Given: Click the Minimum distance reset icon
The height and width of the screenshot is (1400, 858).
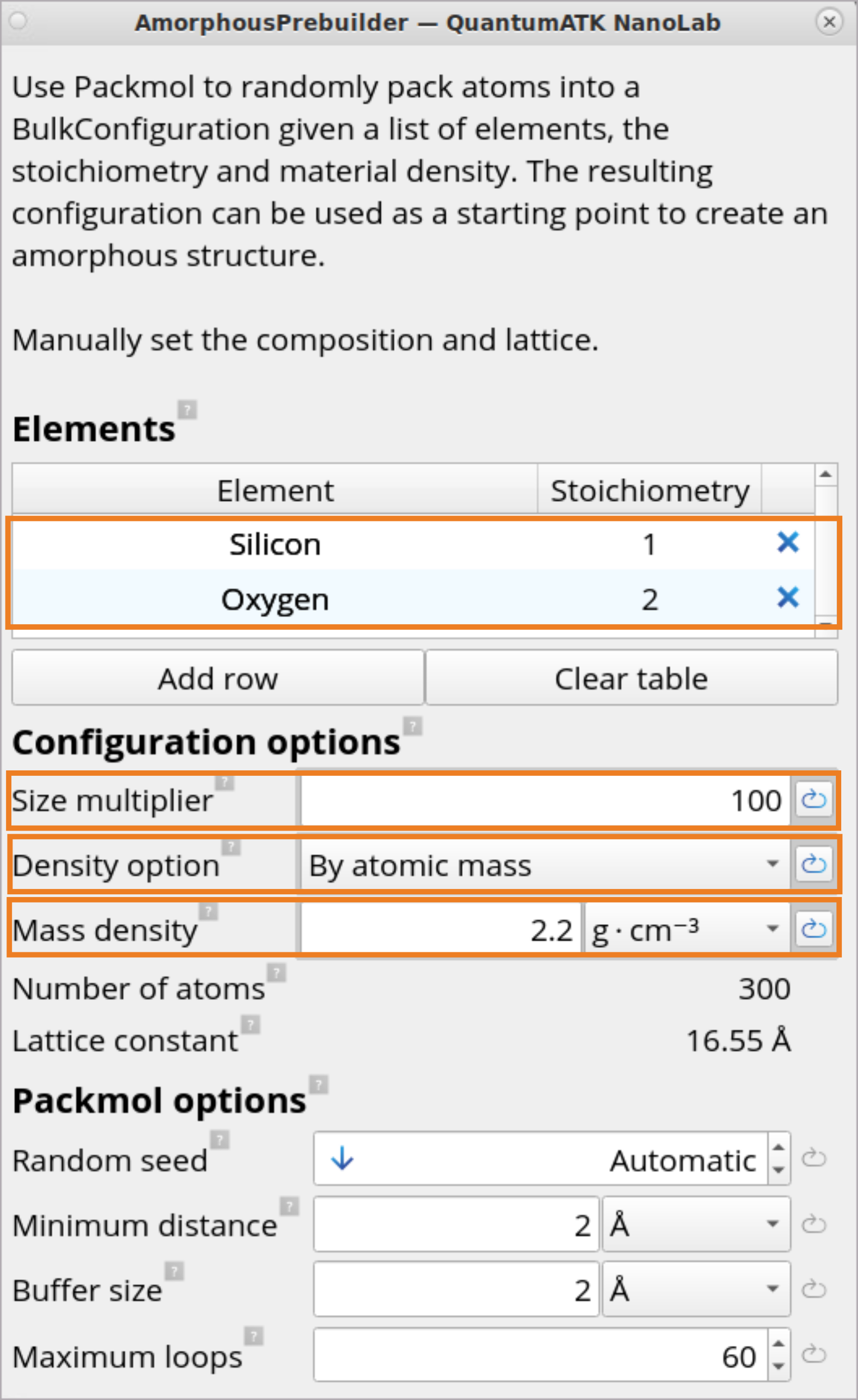Looking at the screenshot, I should click(814, 1224).
